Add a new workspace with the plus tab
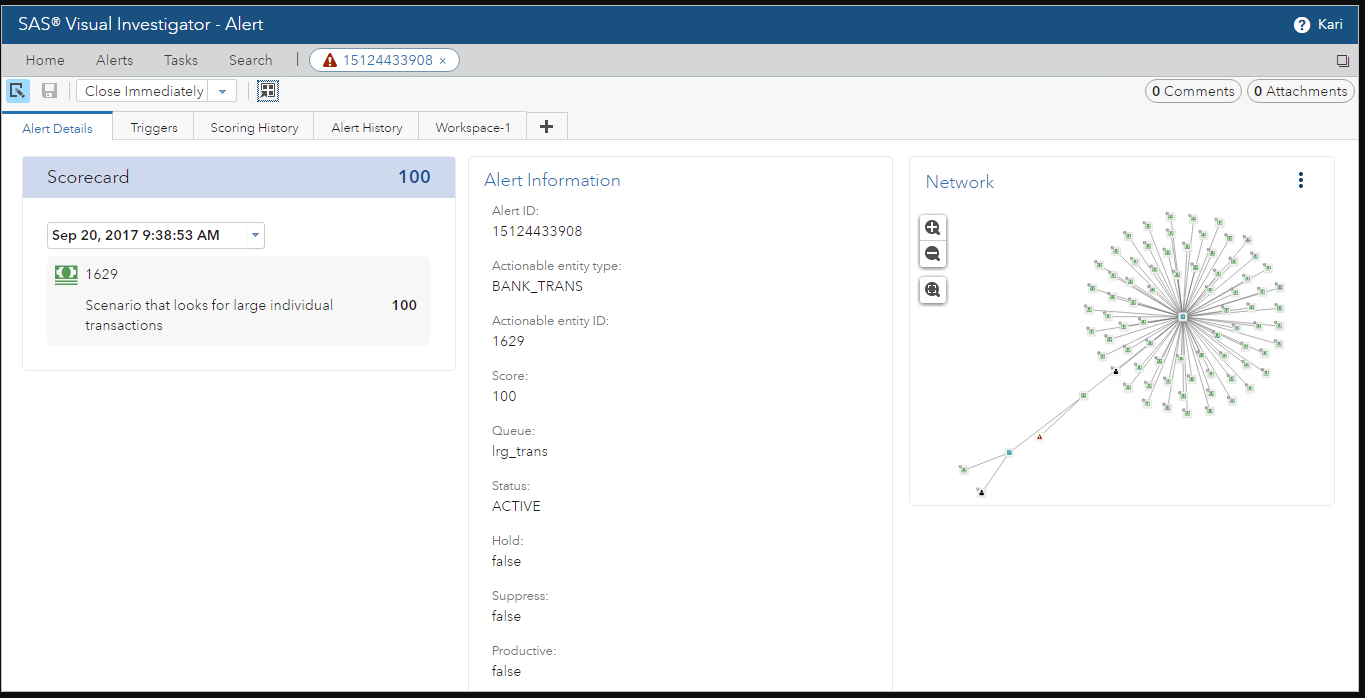Screen dimensions: 1365x698 click(546, 125)
